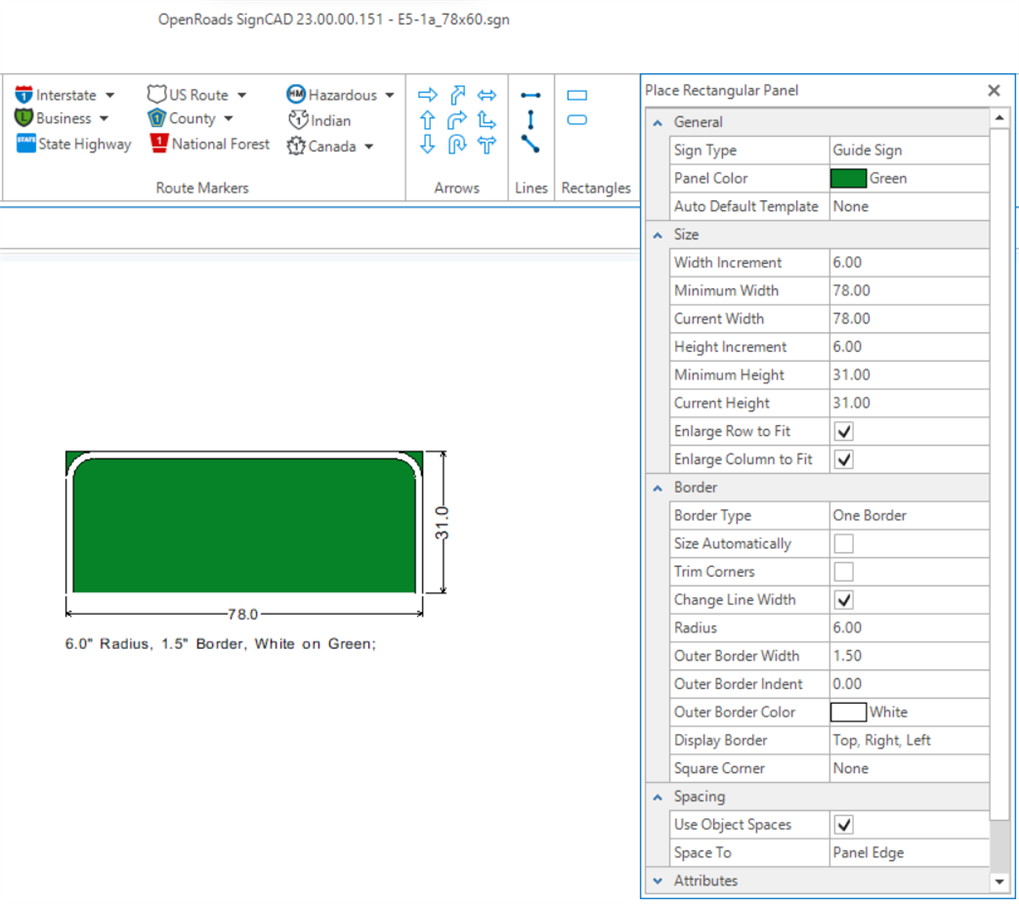The height and width of the screenshot is (904, 1019).
Task: Click the properties panel scroll up arrow
Action: point(1000,118)
